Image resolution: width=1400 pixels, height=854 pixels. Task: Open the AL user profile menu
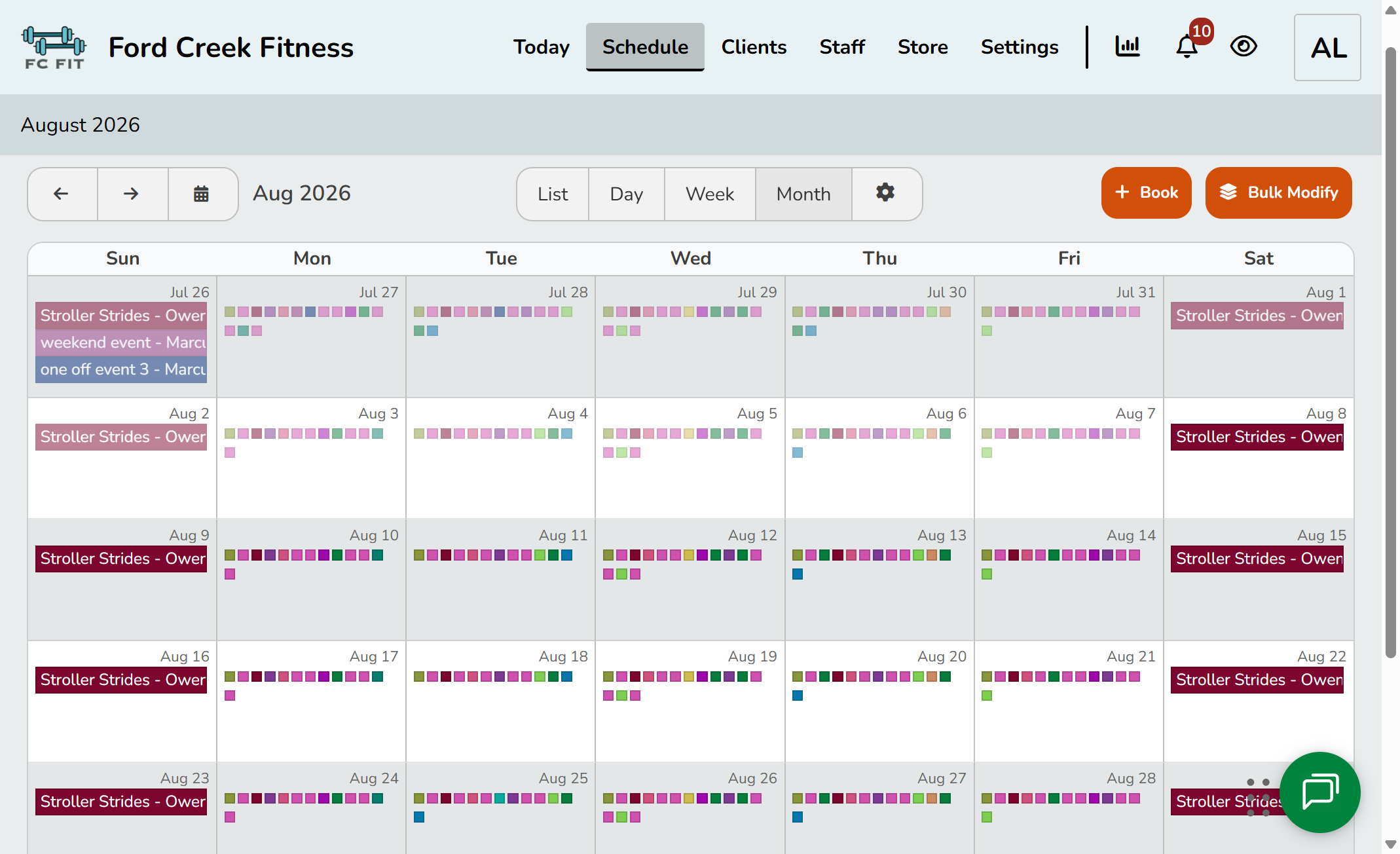point(1327,47)
